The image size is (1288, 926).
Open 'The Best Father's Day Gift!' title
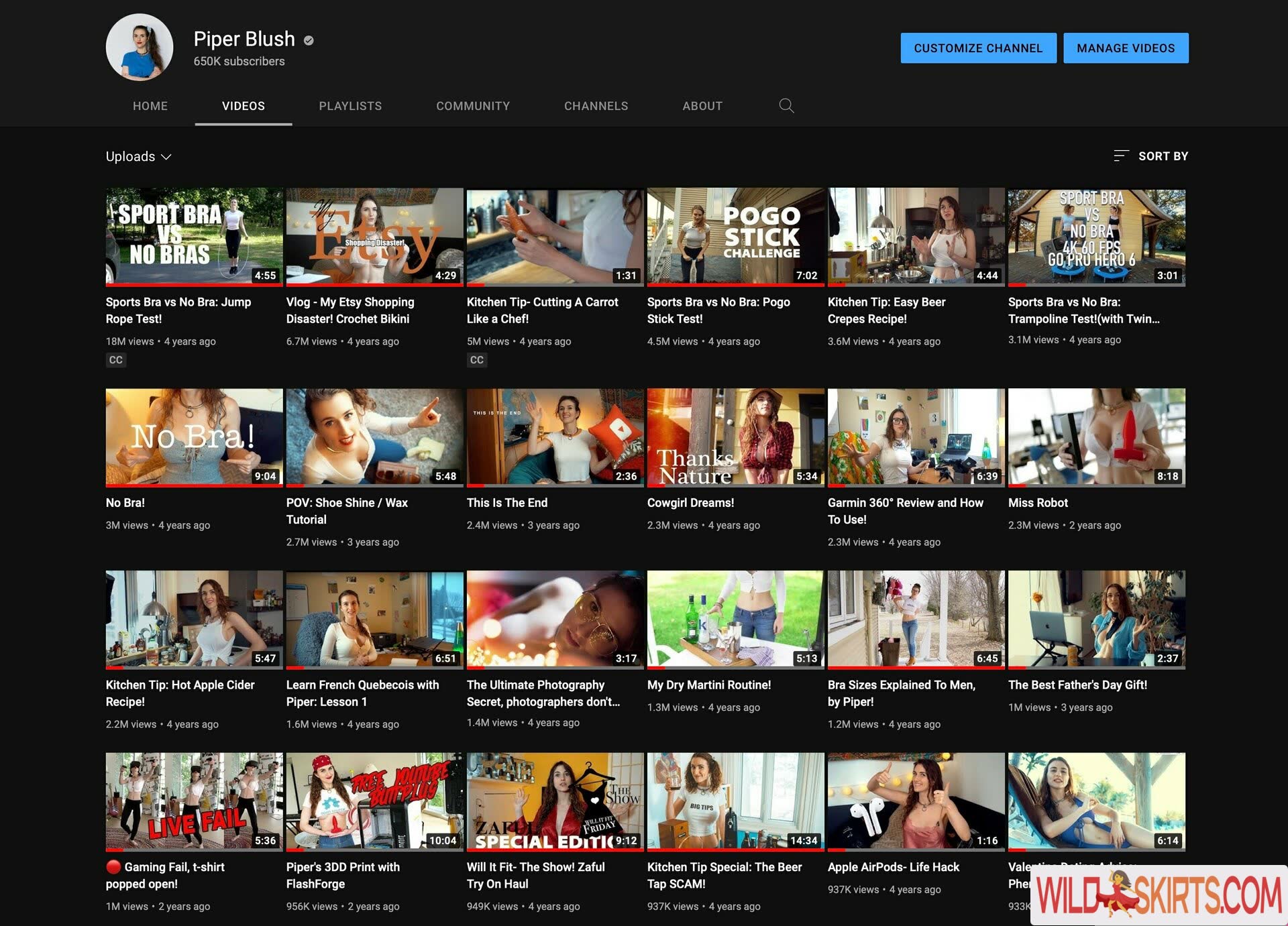coord(1077,685)
